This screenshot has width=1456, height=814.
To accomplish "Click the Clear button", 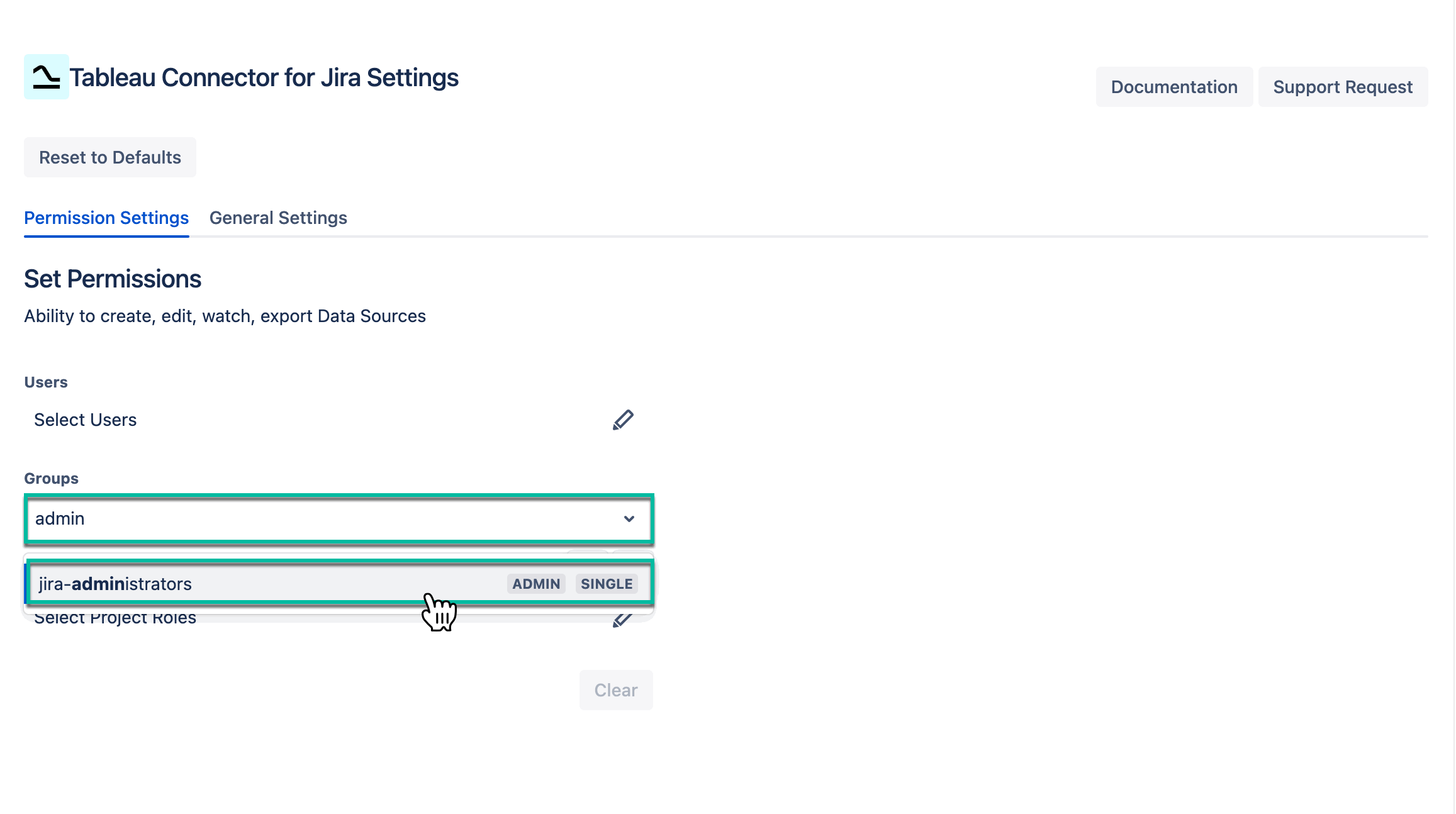I will 615,689.
